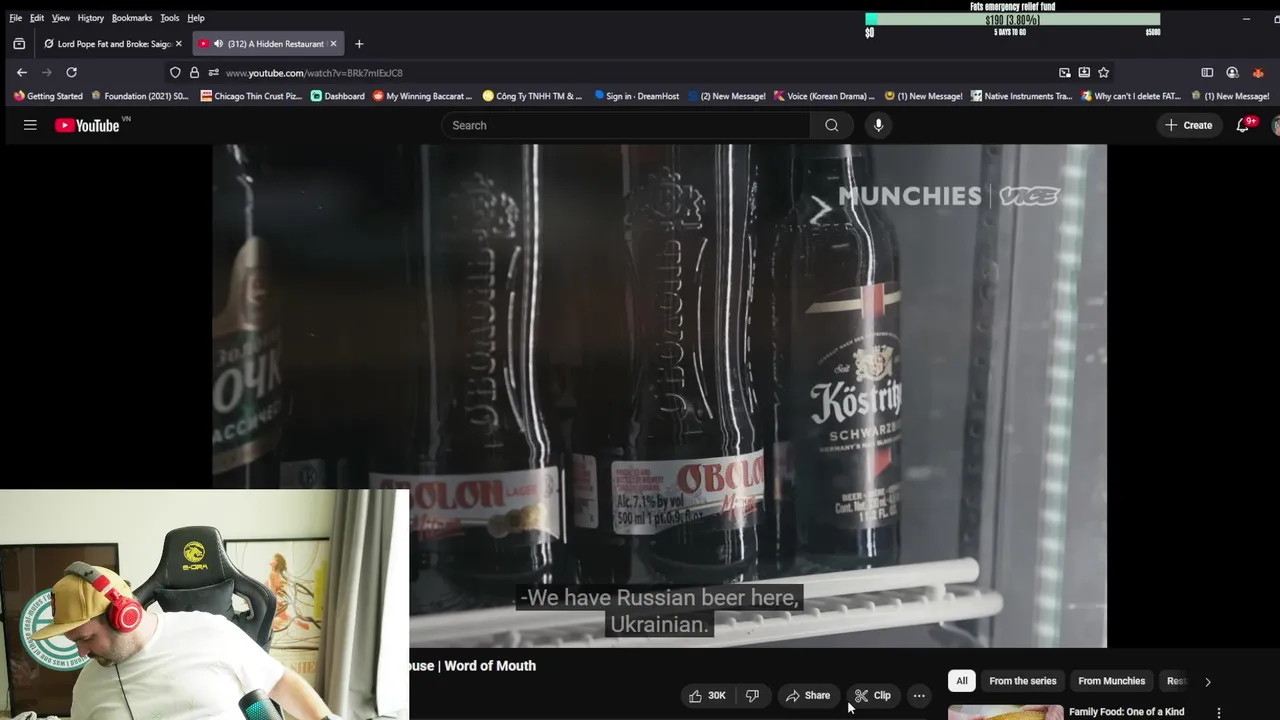Filter by From Munchies chip
1280x720 pixels.
(x=1112, y=681)
